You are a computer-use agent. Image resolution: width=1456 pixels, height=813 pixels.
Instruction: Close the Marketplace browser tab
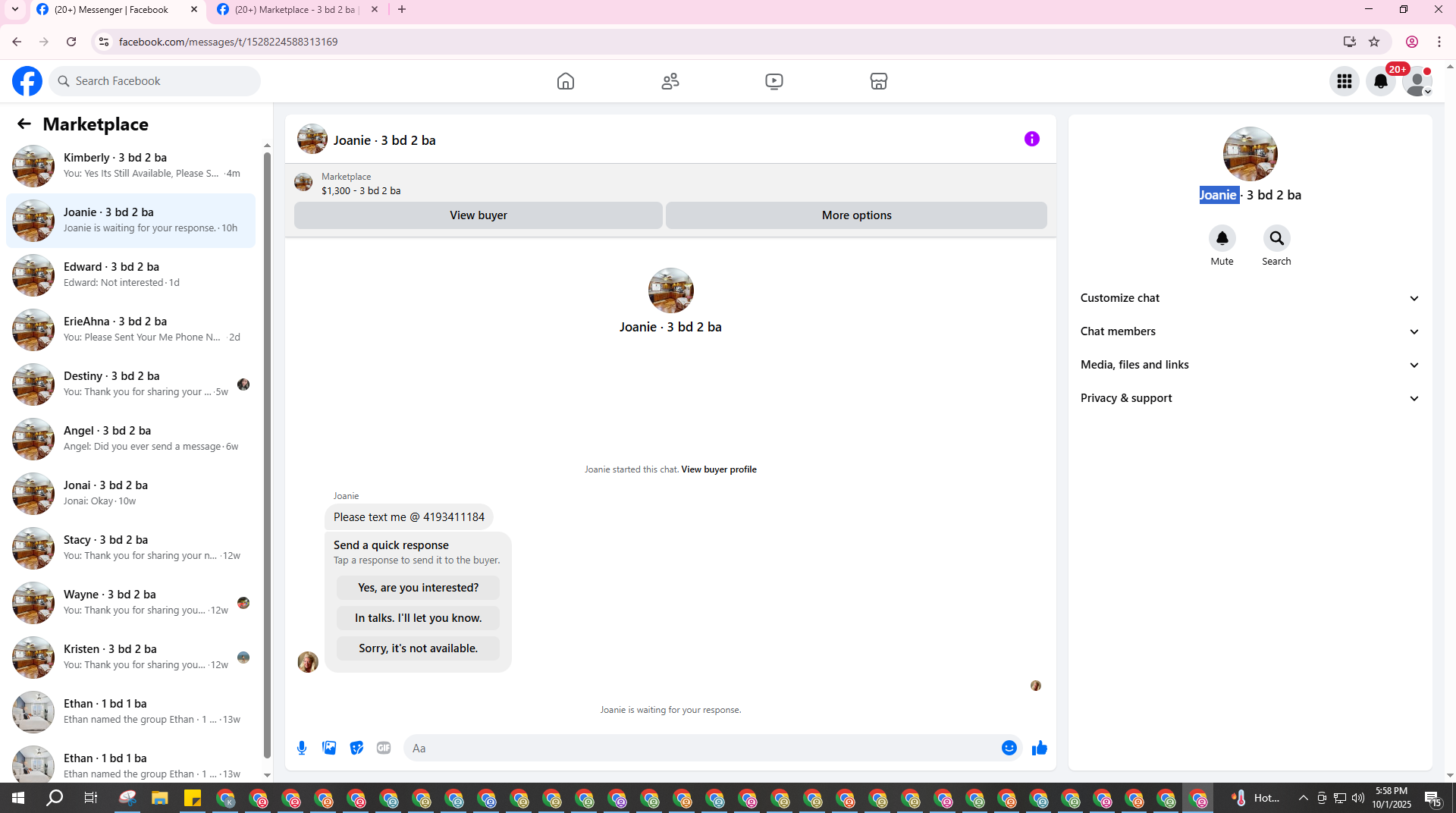click(375, 10)
